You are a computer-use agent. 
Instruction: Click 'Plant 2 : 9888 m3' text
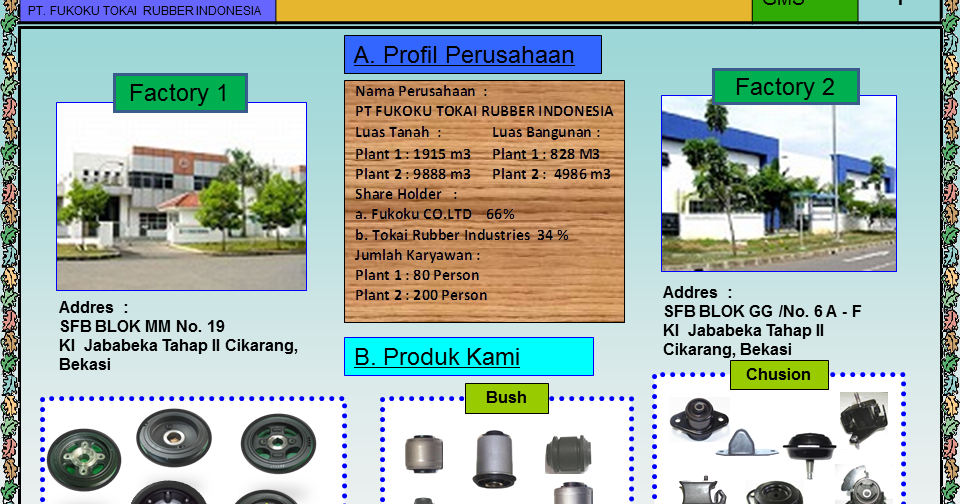pyautogui.click(x=413, y=175)
